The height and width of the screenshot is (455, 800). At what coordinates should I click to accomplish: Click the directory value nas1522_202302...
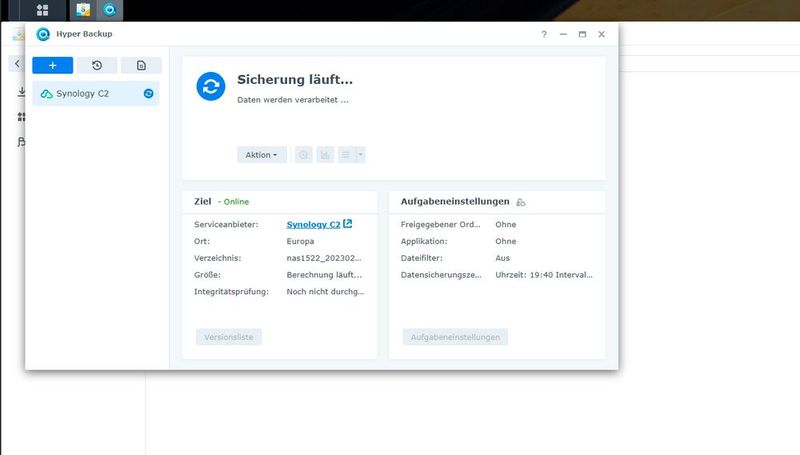pyautogui.click(x=324, y=258)
